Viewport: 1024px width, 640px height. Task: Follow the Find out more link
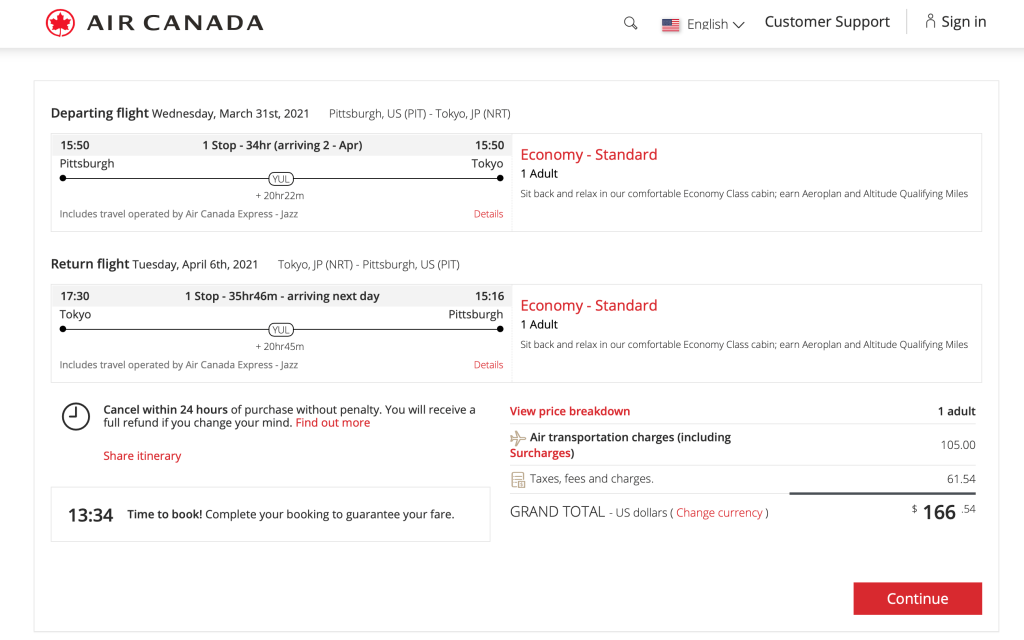pyautogui.click(x=333, y=423)
